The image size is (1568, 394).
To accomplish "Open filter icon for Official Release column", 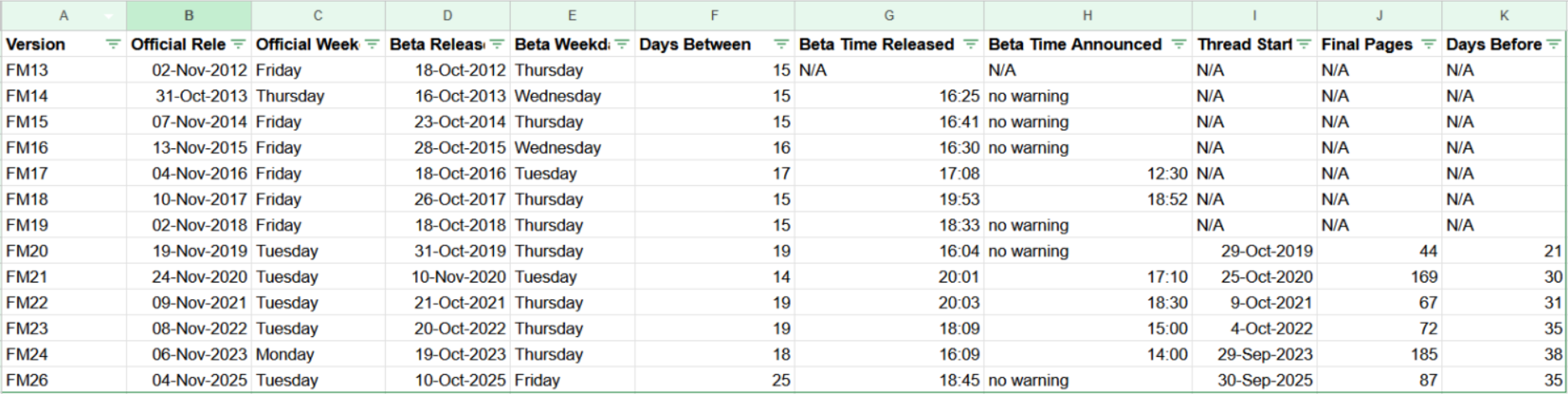I will (x=239, y=44).
